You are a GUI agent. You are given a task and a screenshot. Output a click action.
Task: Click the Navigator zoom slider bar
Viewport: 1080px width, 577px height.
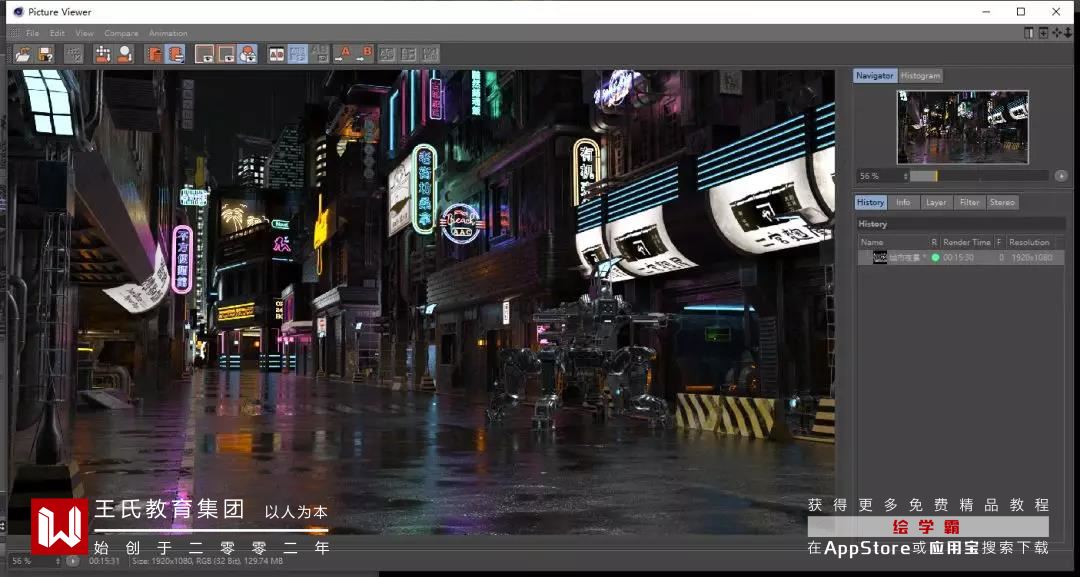tap(979, 176)
